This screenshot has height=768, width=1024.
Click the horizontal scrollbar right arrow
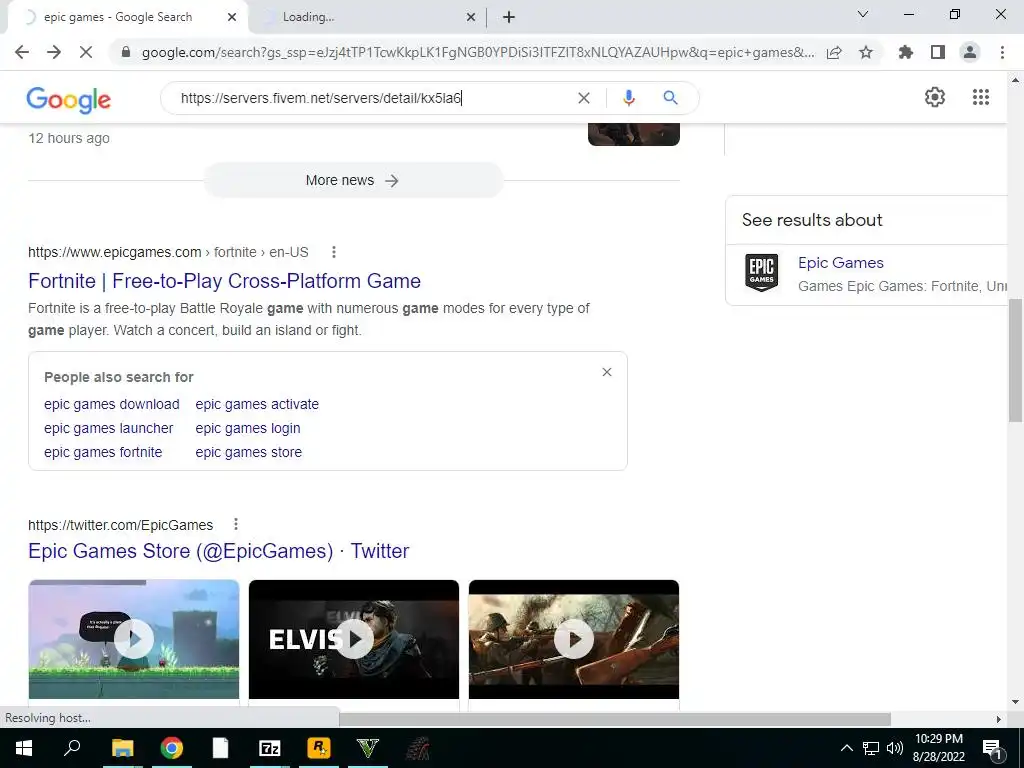(x=999, y=719)
